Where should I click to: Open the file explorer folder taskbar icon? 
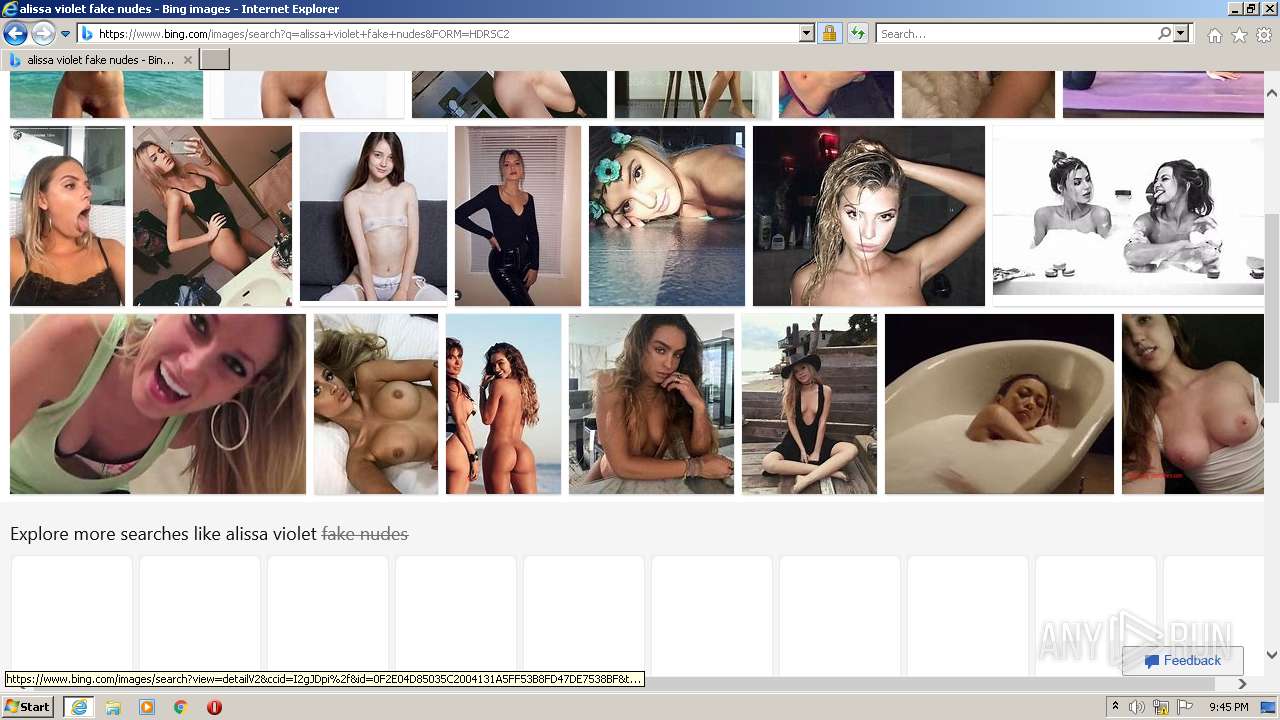tap(113, 707)
